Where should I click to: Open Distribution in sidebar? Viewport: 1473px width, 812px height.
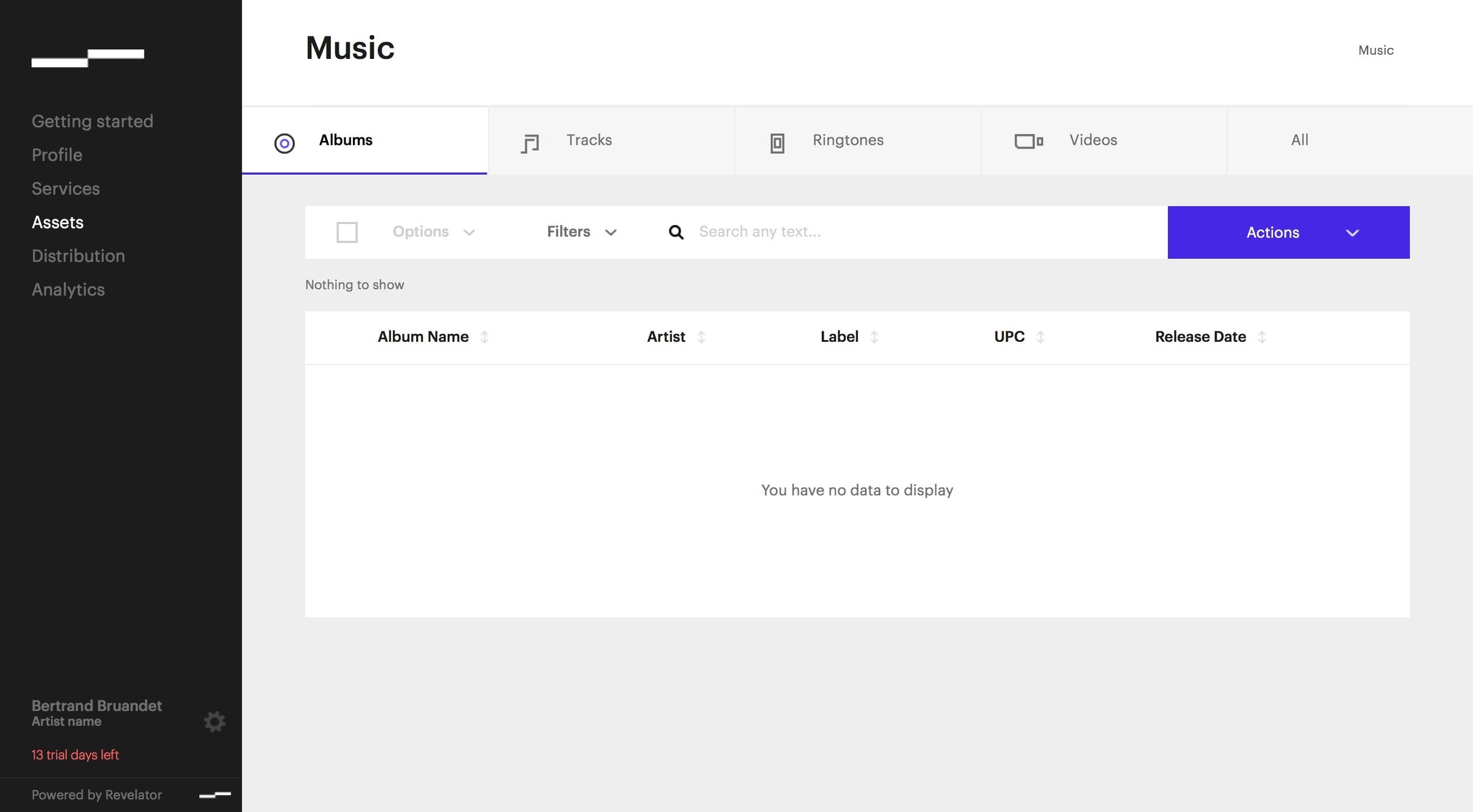point(78,256)
